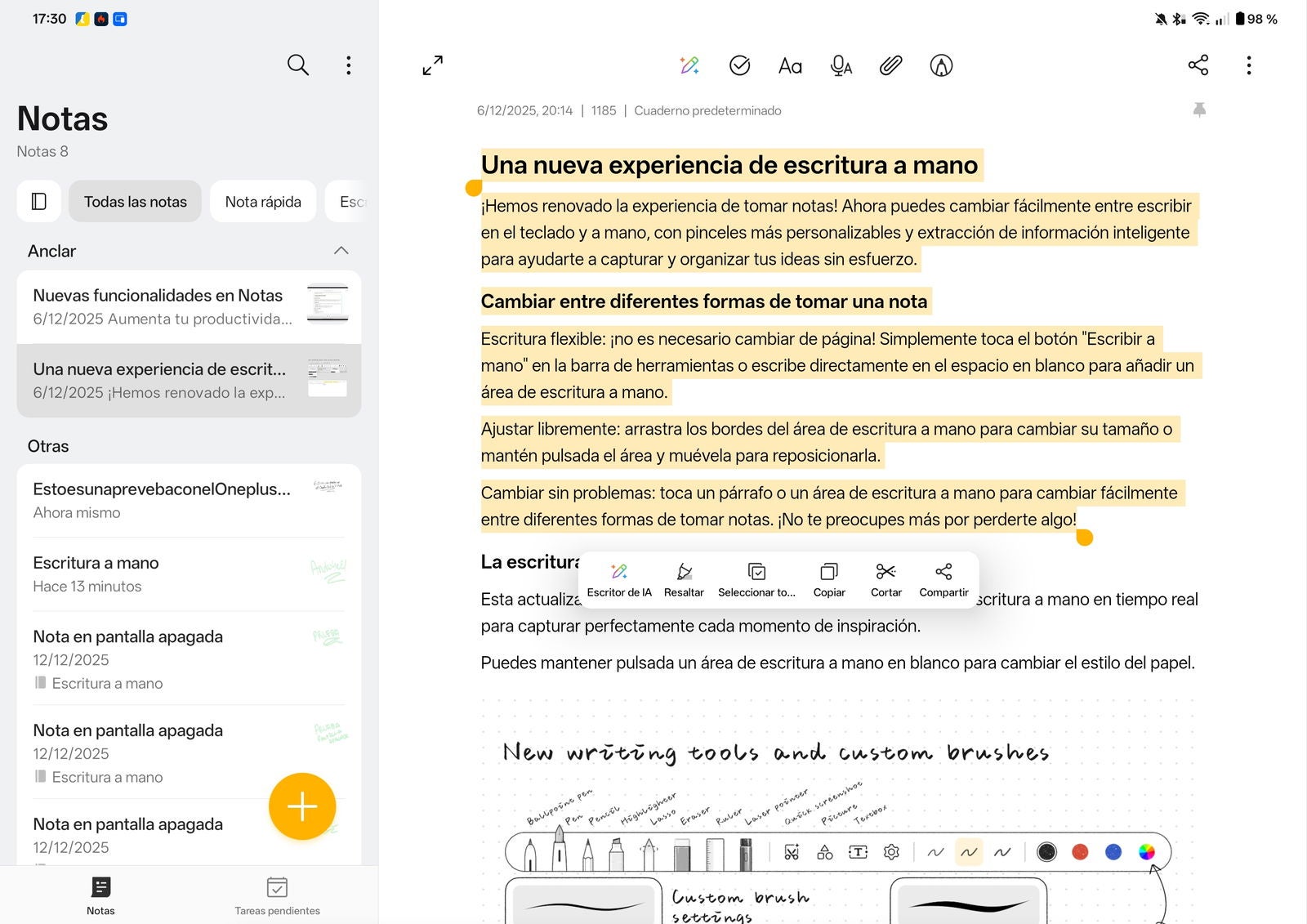Attach a file with the paperclip icon
The width and height of the screenshot is (1307, 924).
(890, 65)
